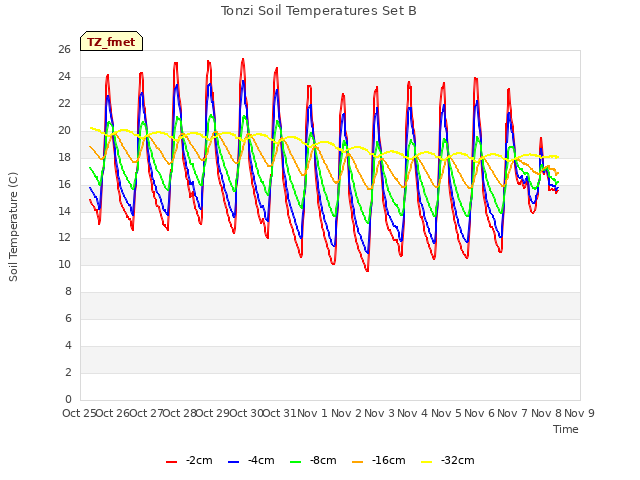Image resolution: width=640 pixels, height=480 pixels.
Task: Click the 6 y-axis tick label
Action: coord(68,318)
